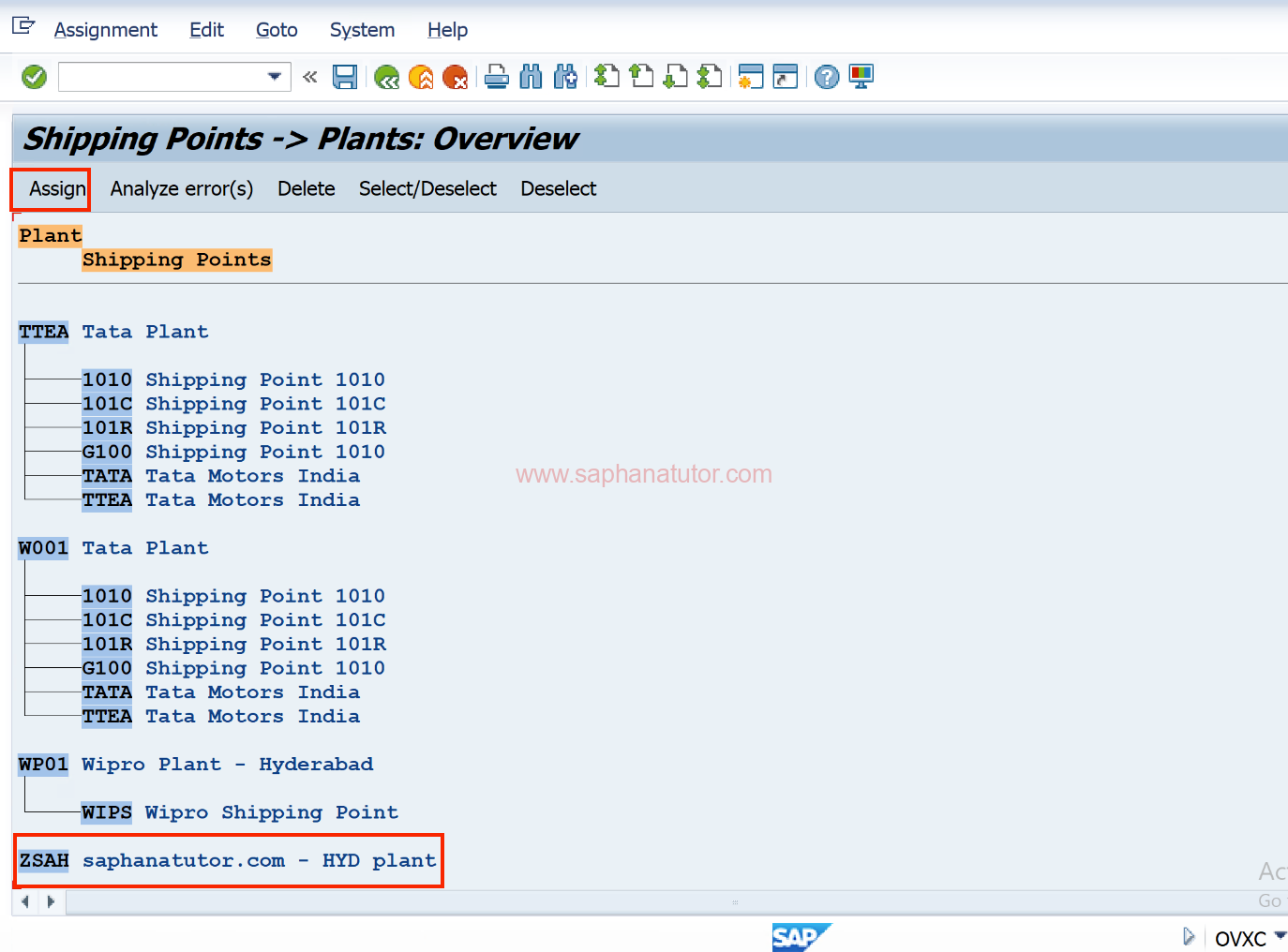1288x952 pixels.
Task: Click the Create New Session icon
Action: tap(751, 77)
